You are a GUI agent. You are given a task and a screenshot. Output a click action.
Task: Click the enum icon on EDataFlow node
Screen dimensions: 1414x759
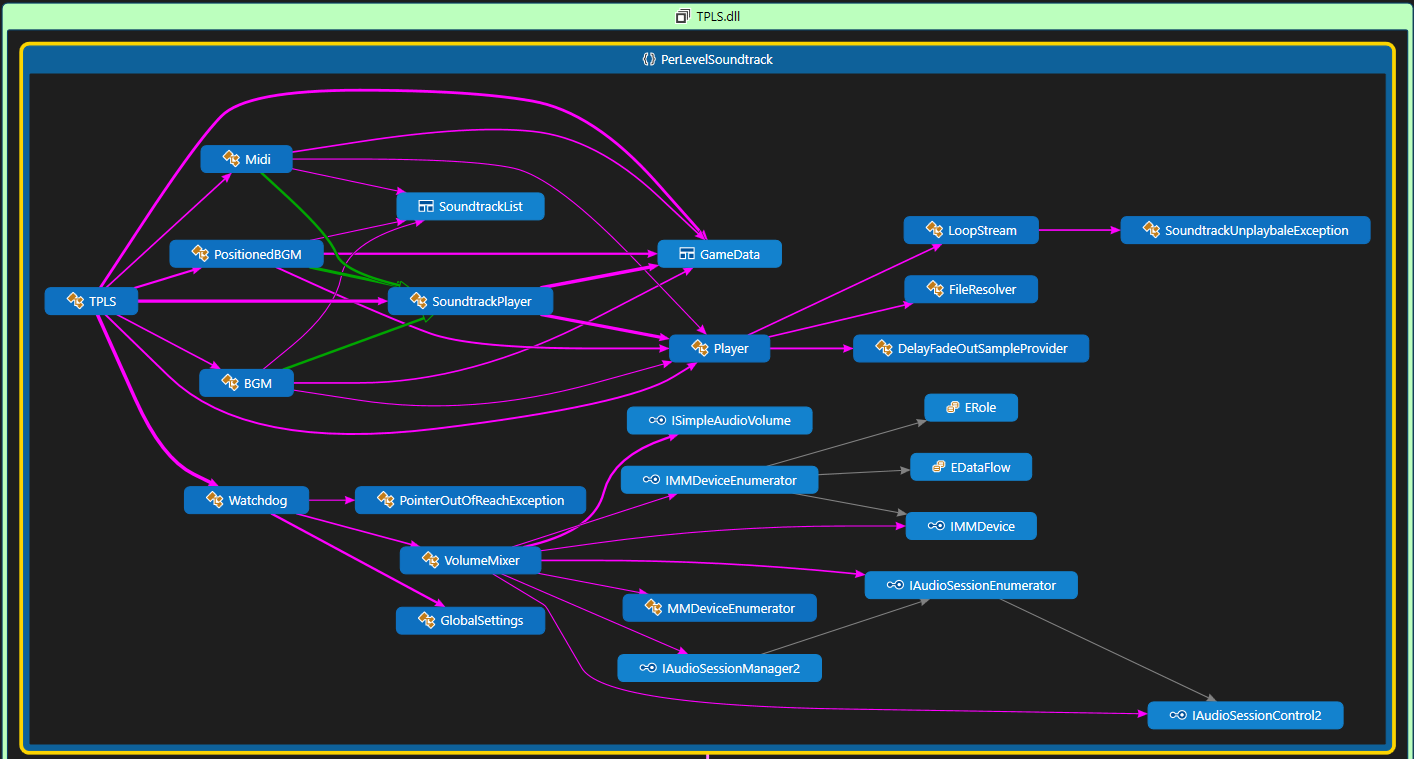(938, 467)
